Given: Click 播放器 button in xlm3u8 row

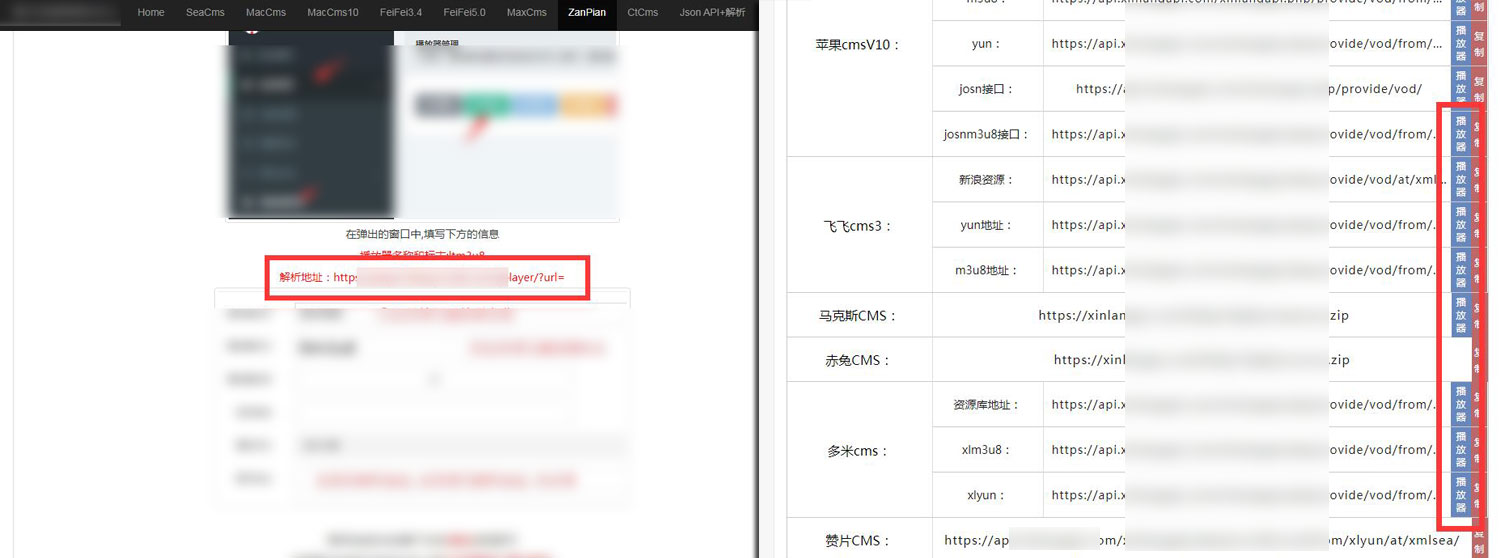Looking at the screenshot, I should pyautogui.click(x=1461, y=450).
